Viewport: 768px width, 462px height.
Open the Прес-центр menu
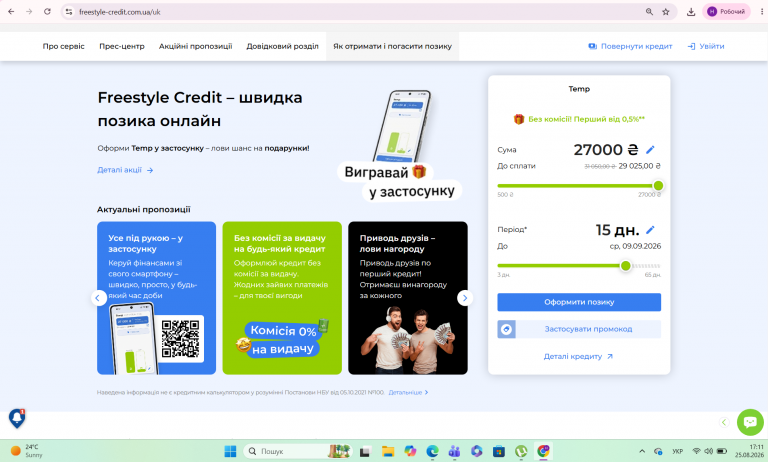[x=122, y=47]
